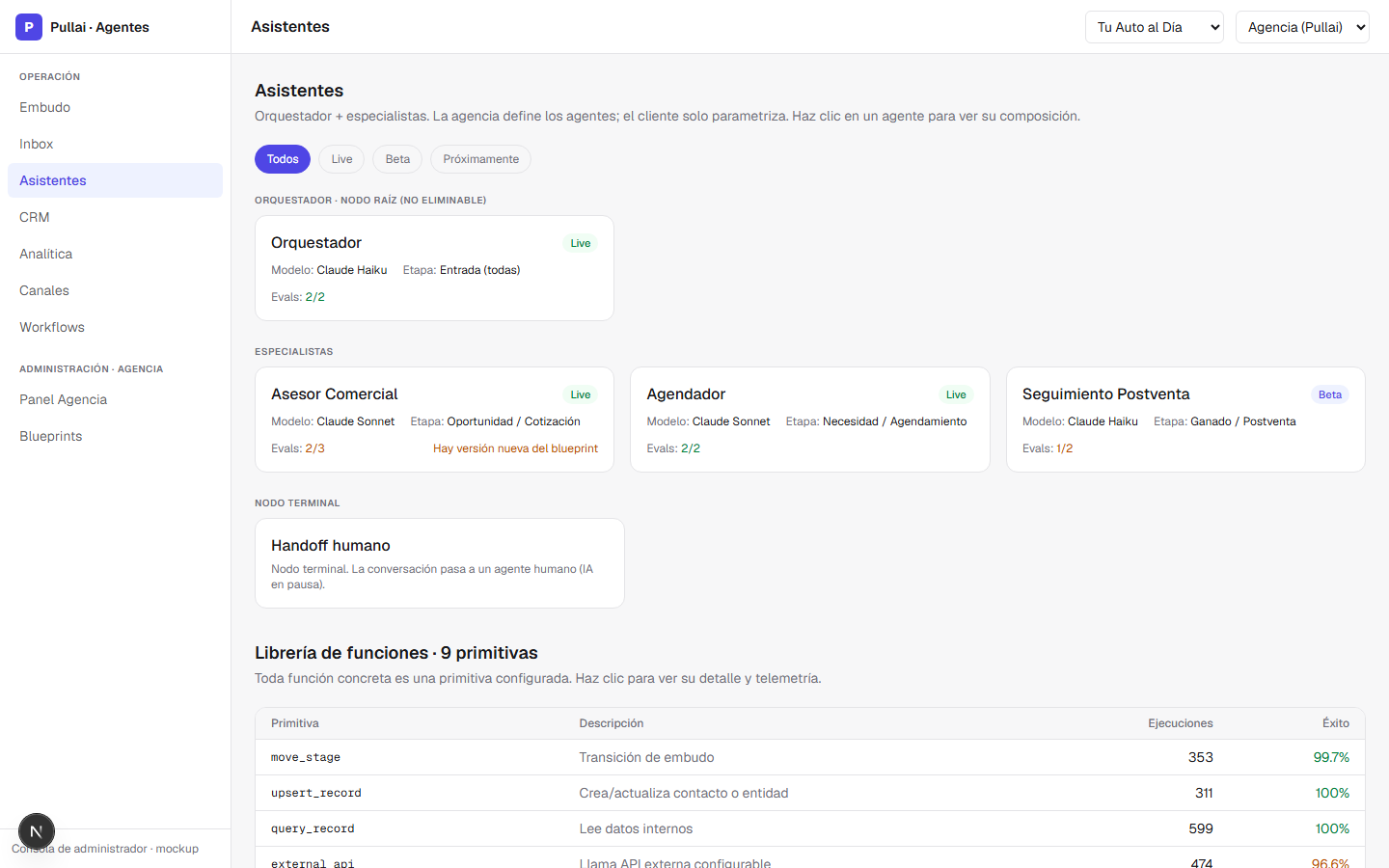Open Canales in the sidebar
1389x868 pixels.
click(115, 290)
